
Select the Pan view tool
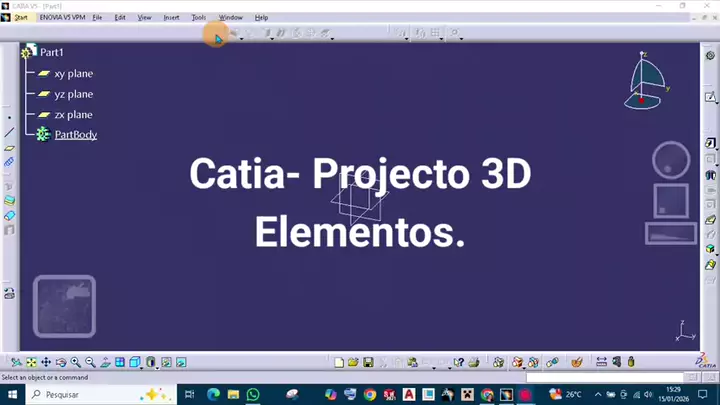point(46,362)
